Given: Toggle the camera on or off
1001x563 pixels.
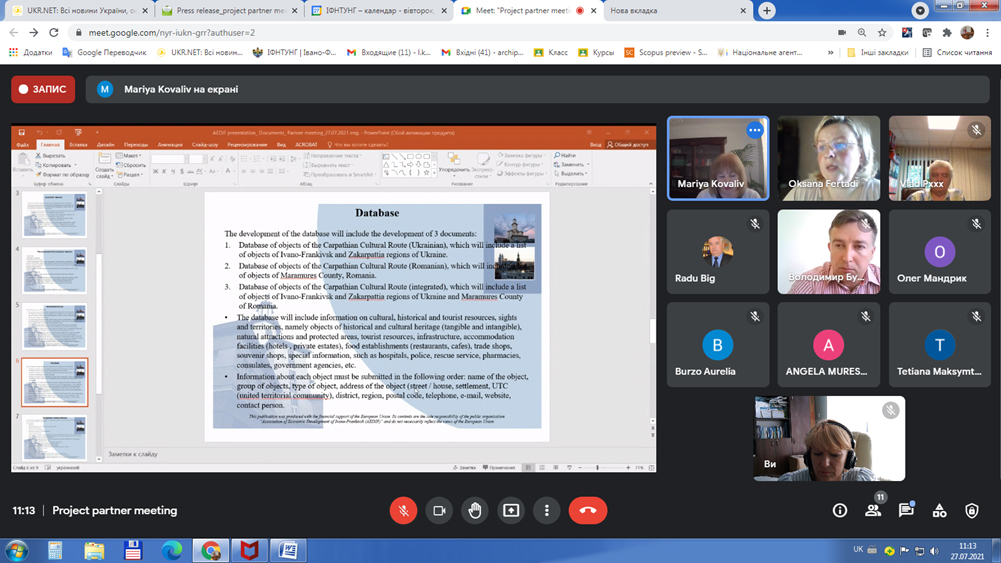Looking at the screenshot, I should [x=439, y=511].
